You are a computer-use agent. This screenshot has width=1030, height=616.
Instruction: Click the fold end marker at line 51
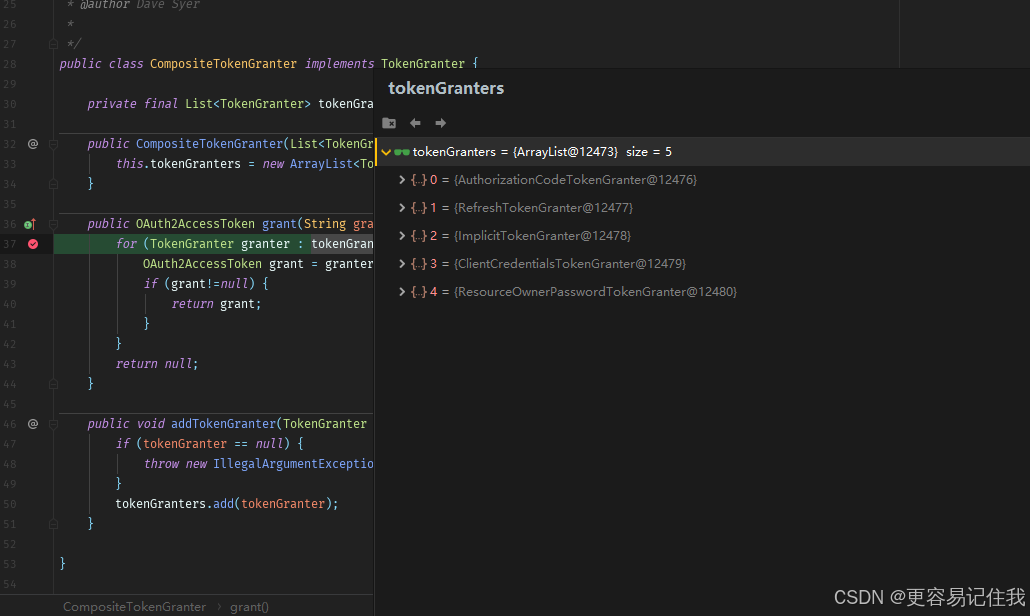54,523
